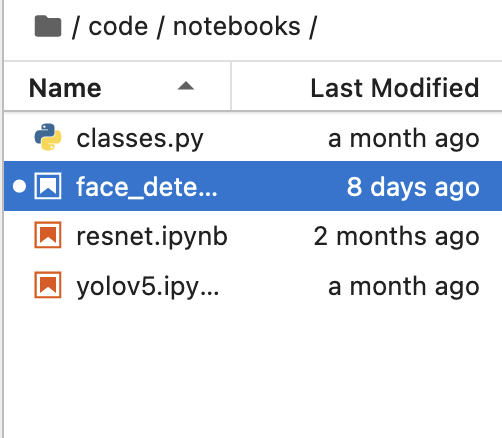Click 'a month ago' date of classes.py
Image resolution: width=502 pixels, height=438 pixels.
(x=404, y=138)
